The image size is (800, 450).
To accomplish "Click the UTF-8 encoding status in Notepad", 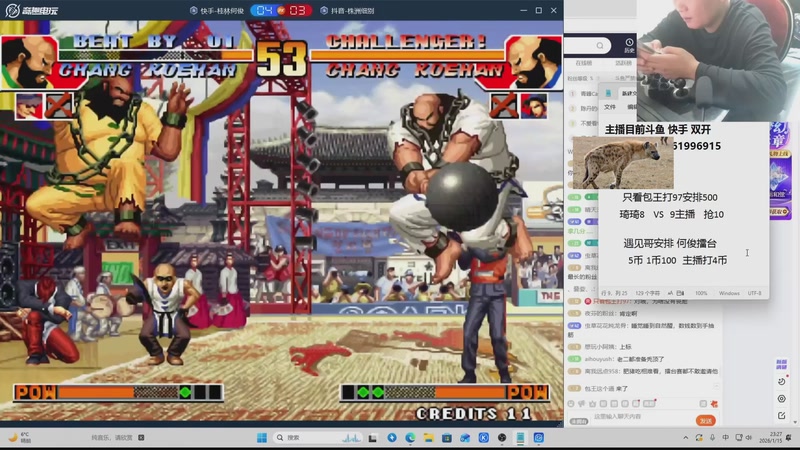I will coord(755,293).
